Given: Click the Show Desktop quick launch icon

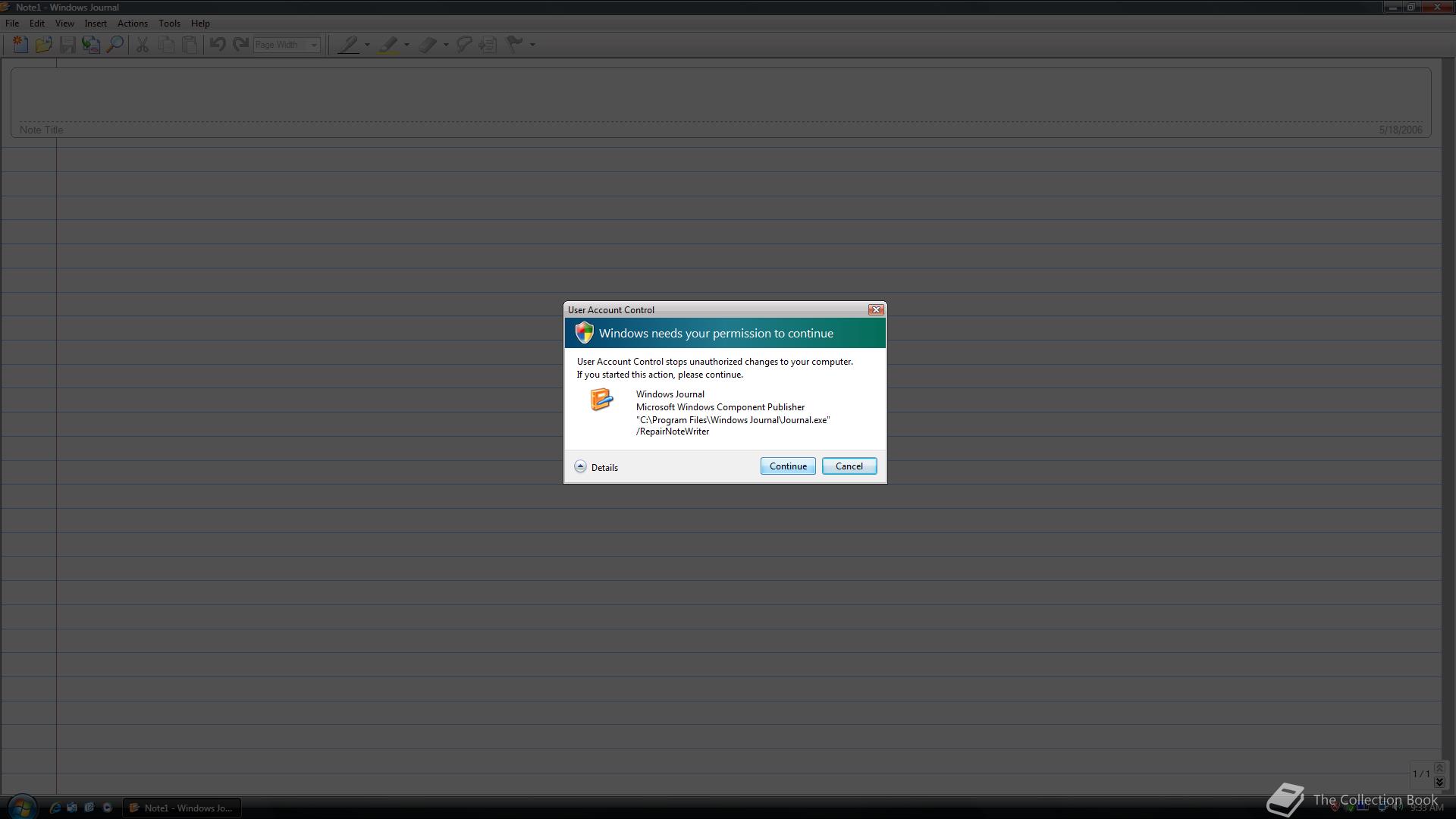Looking at the screenshot, I should point(72,808).
